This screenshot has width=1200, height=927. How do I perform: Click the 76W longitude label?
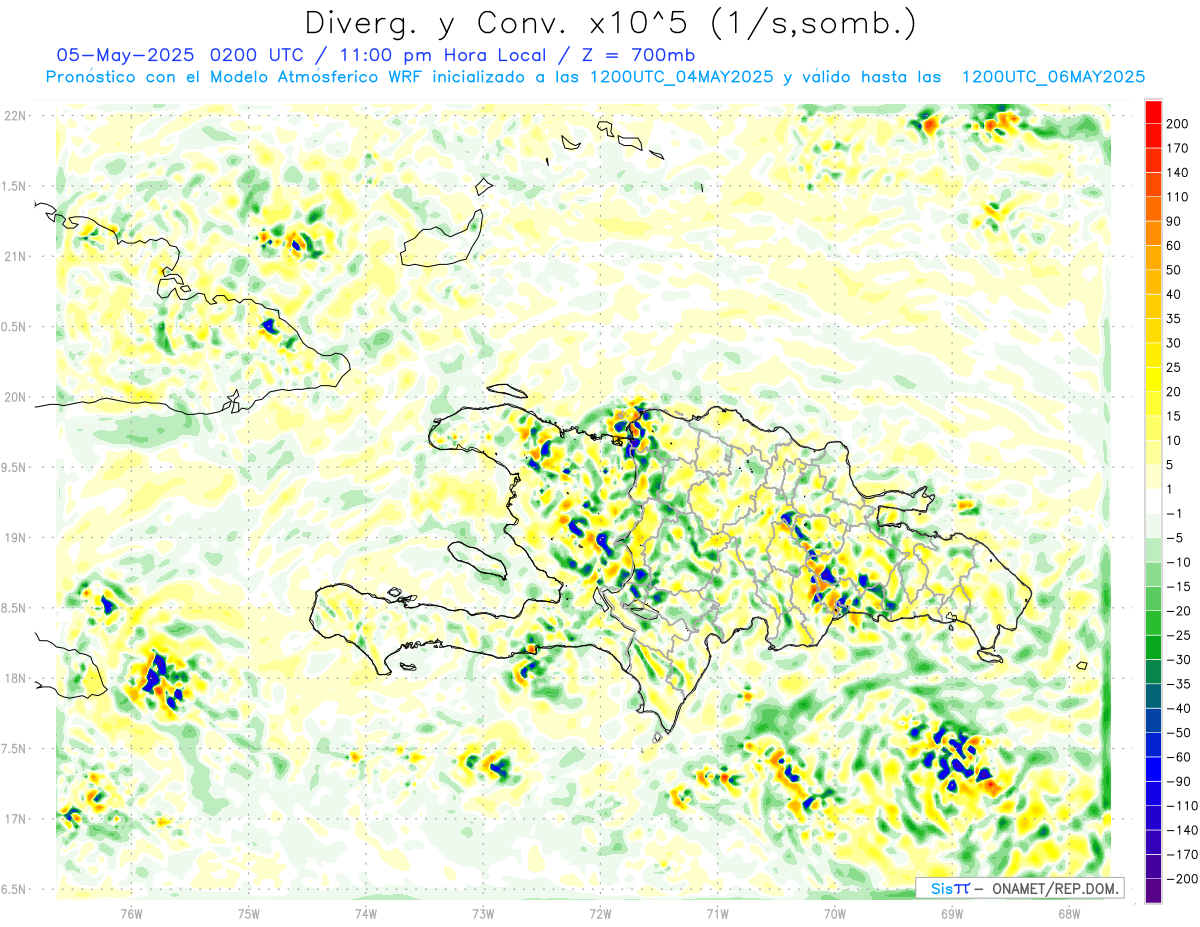click(x=132, y=913)
